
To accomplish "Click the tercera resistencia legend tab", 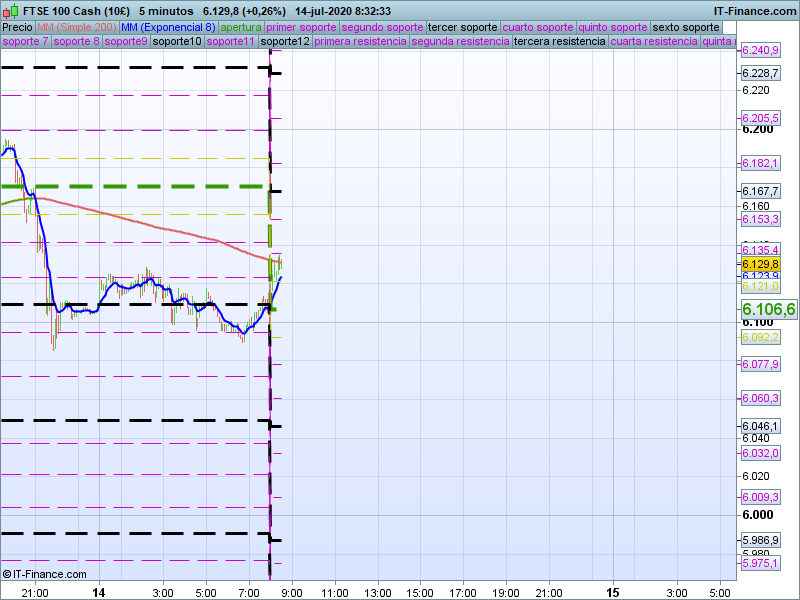I will (x=558, y=42).
